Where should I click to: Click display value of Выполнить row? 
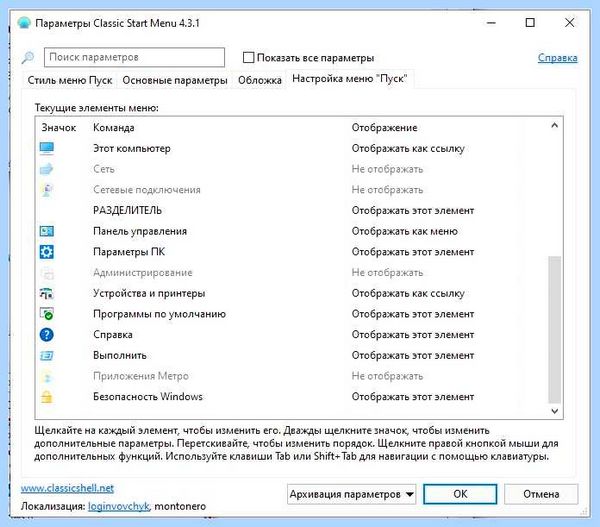point(412,355)
